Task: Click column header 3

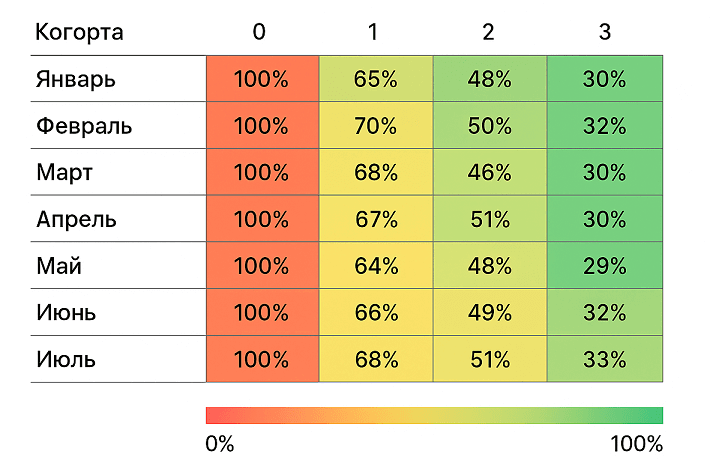Action: coord(604,32)
